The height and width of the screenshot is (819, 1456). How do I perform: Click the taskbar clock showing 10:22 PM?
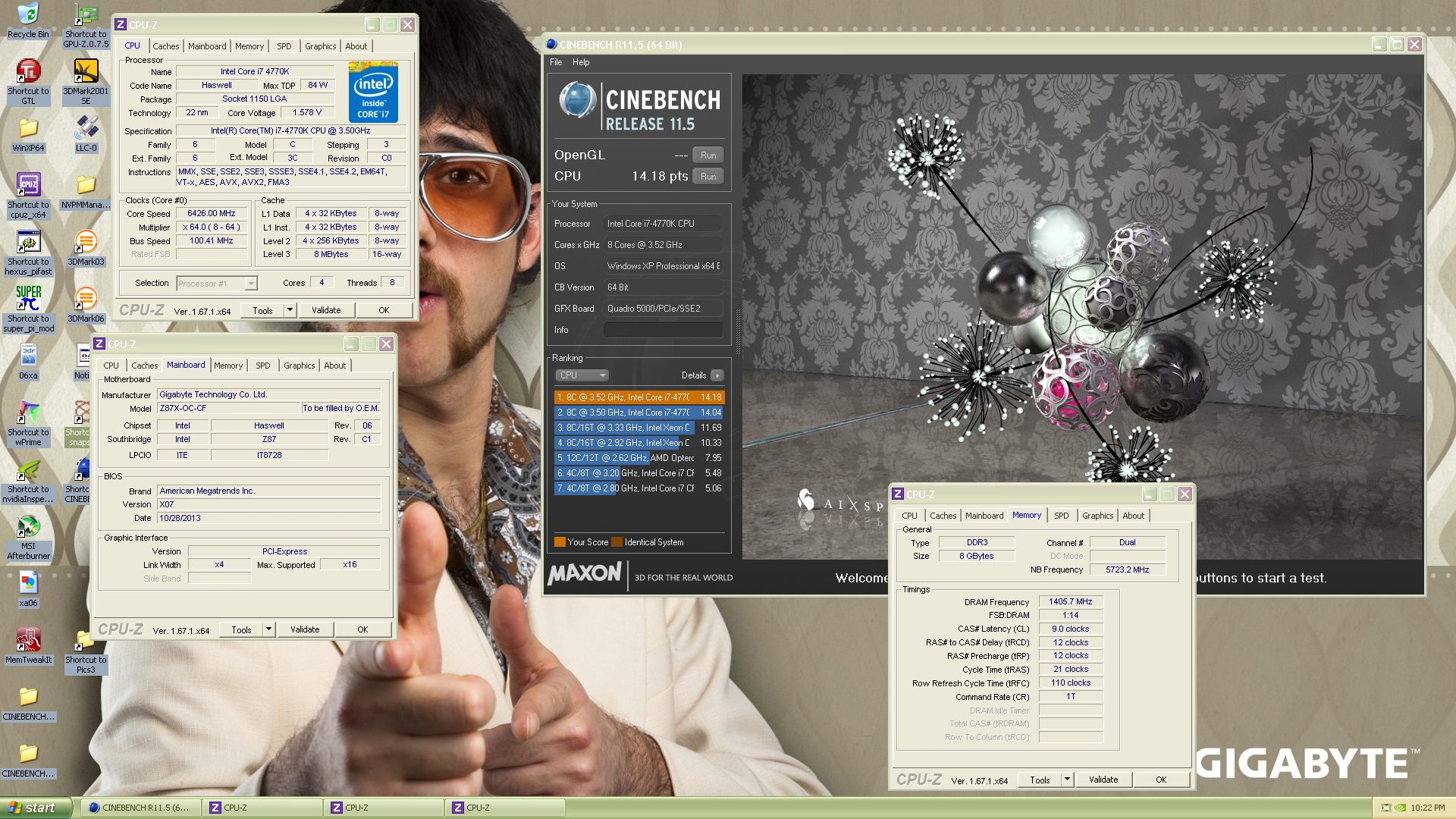[x=1427, y=808]
